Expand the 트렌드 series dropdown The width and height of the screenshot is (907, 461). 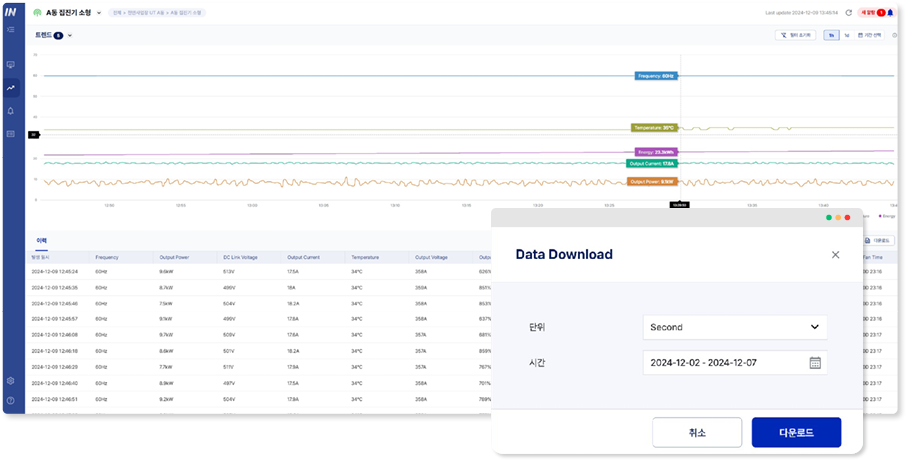click(x=70, y=35)
